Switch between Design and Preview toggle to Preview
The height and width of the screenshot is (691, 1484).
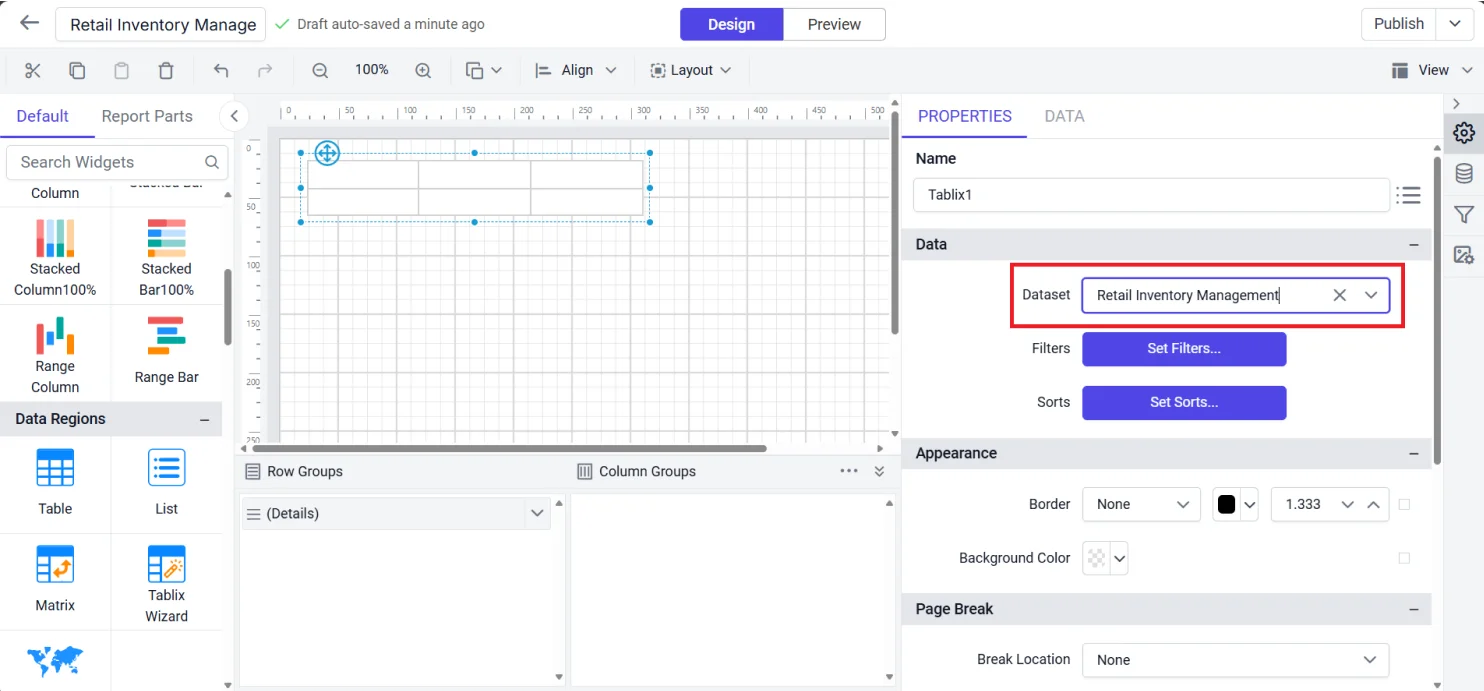pyautogui.click(x=834, y=23)
